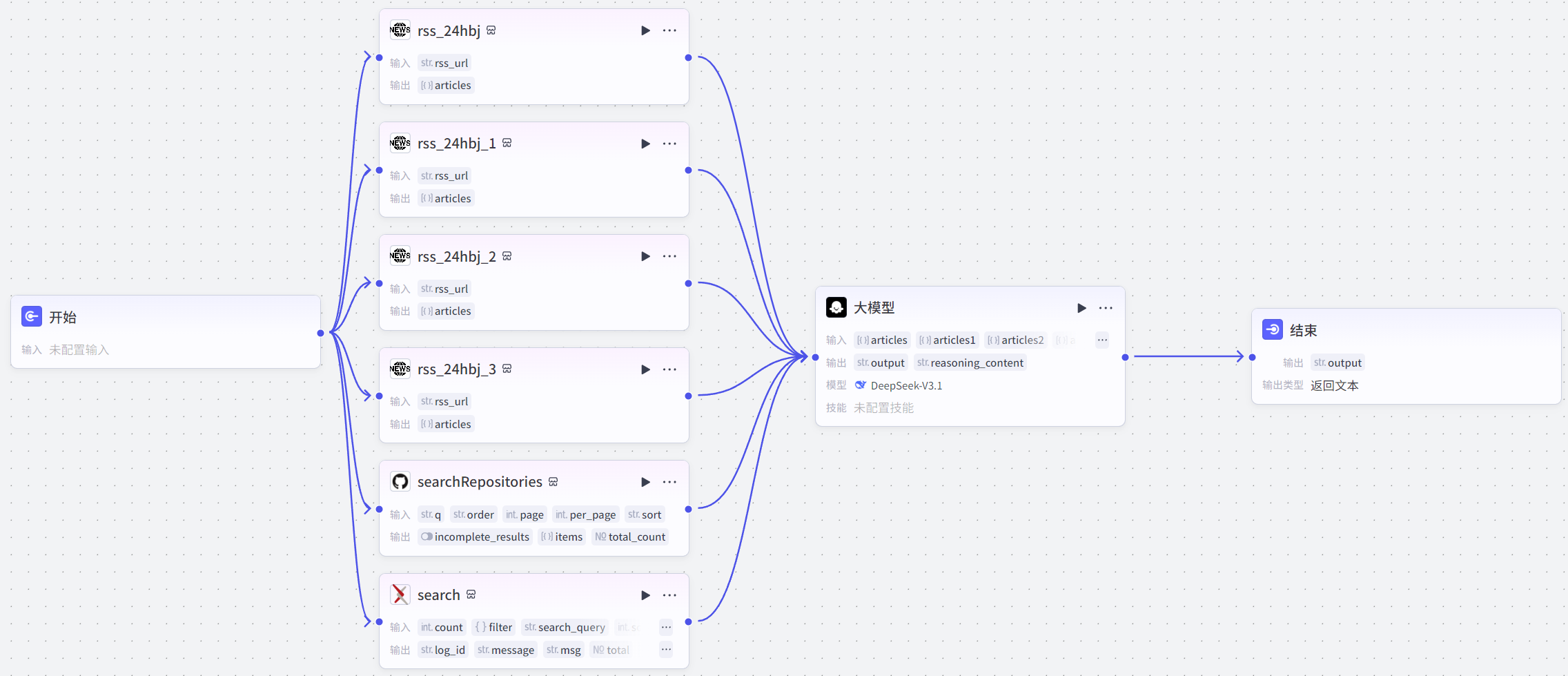
Task: Click the rss_24hbj_2 news icon
Action: pyautogui.click(x=400, y=256)
